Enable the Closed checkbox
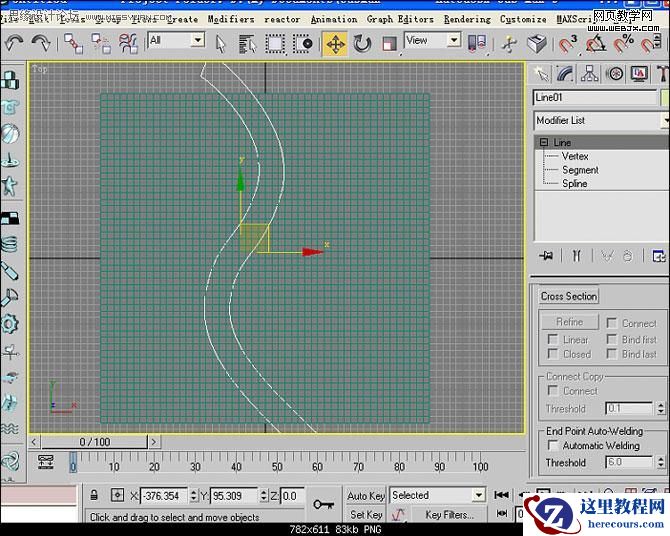The width and height of the screenshot is (670, 536). tap(552, 354)
